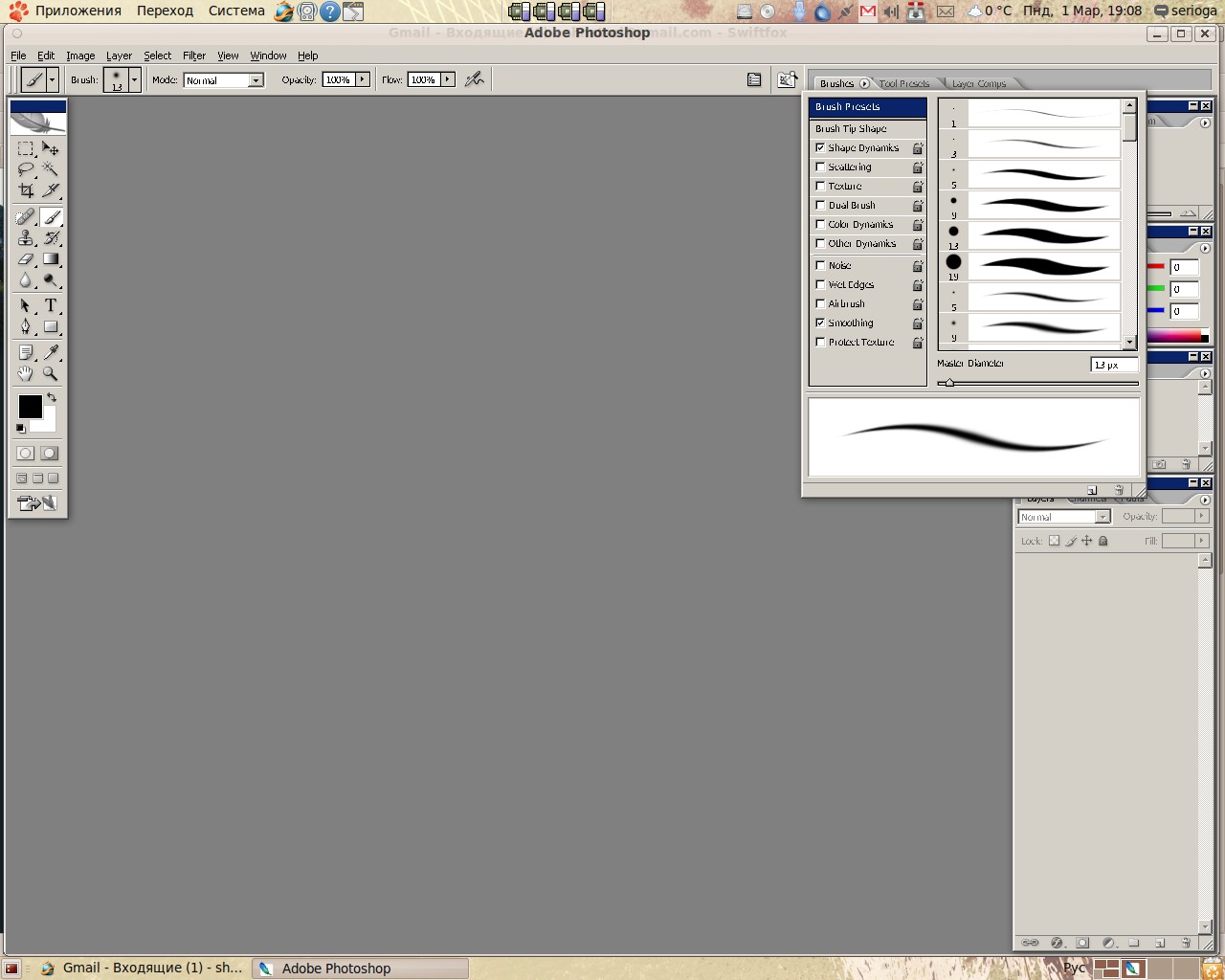Select the Hand tool
This screenshot has height=980, width=1225.
point(26,374)
